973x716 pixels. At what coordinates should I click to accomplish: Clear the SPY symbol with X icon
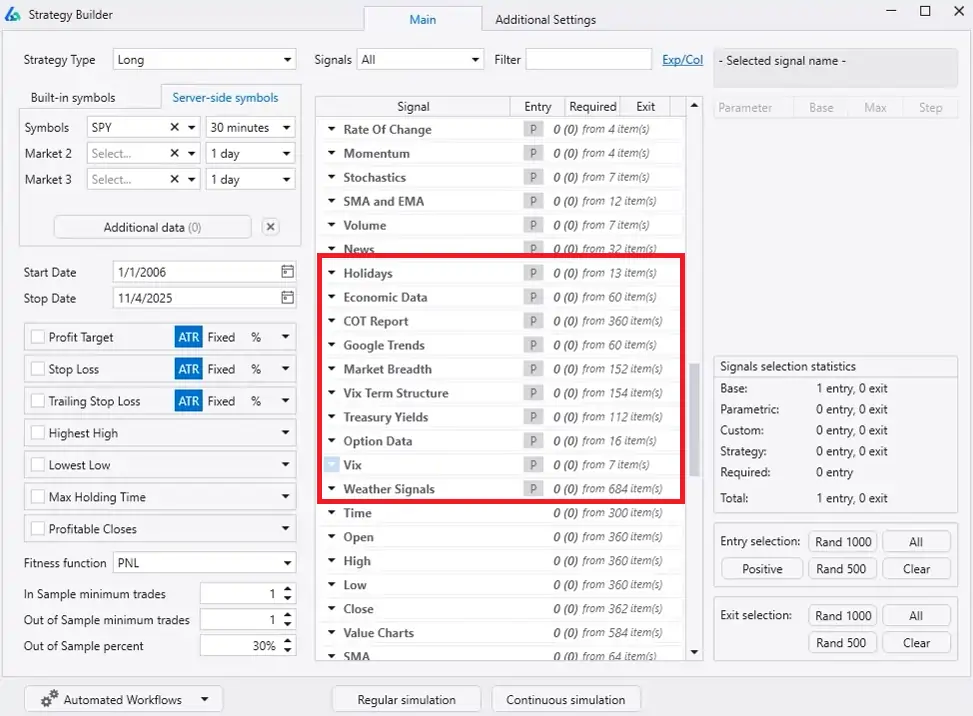tap(174, 128)
